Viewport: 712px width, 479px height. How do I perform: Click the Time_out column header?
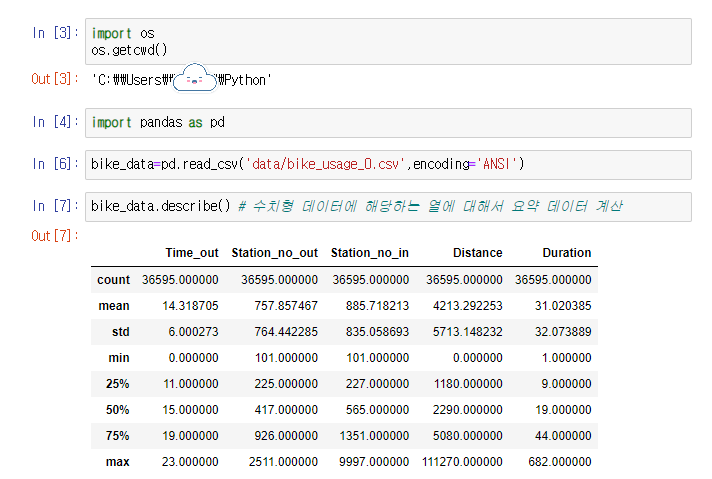pyautogui.click(x=192, y=253)
